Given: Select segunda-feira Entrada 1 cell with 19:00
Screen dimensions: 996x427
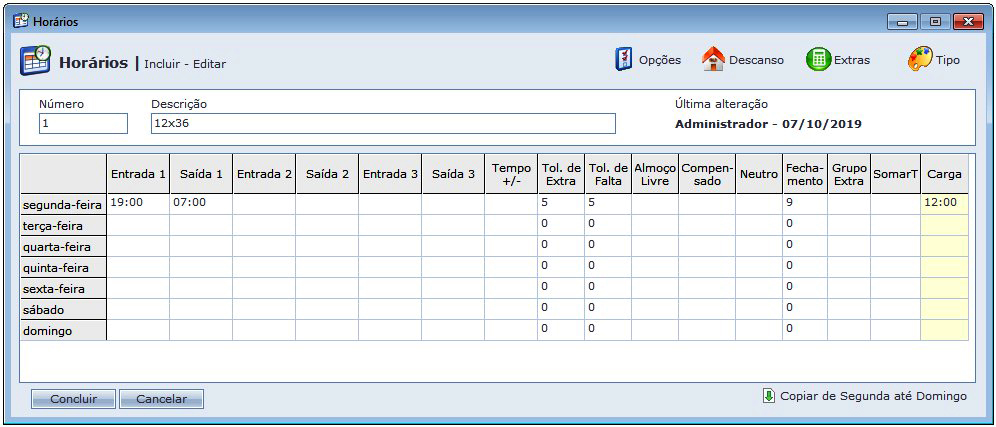Looking at the screenshot, I should (138, 203).
